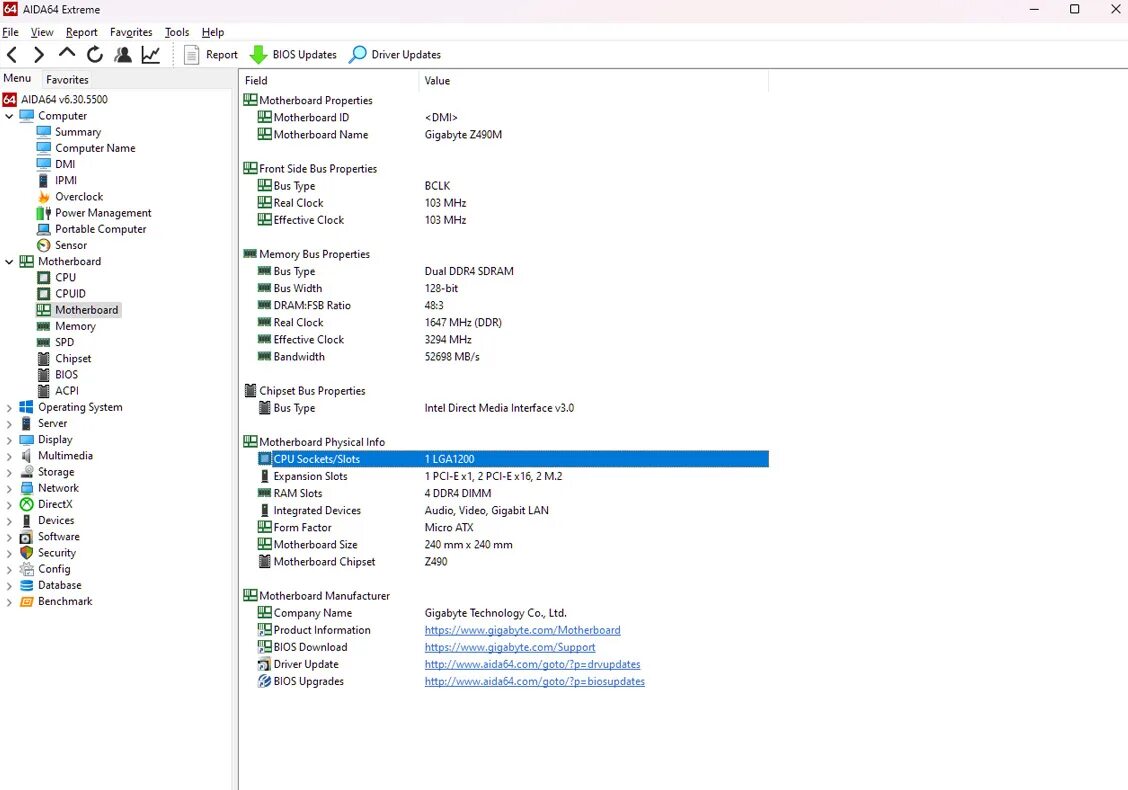Select the Chipset icon in tree
The height and width of the screenshot is (790, 1128).
tap(44, 358)
